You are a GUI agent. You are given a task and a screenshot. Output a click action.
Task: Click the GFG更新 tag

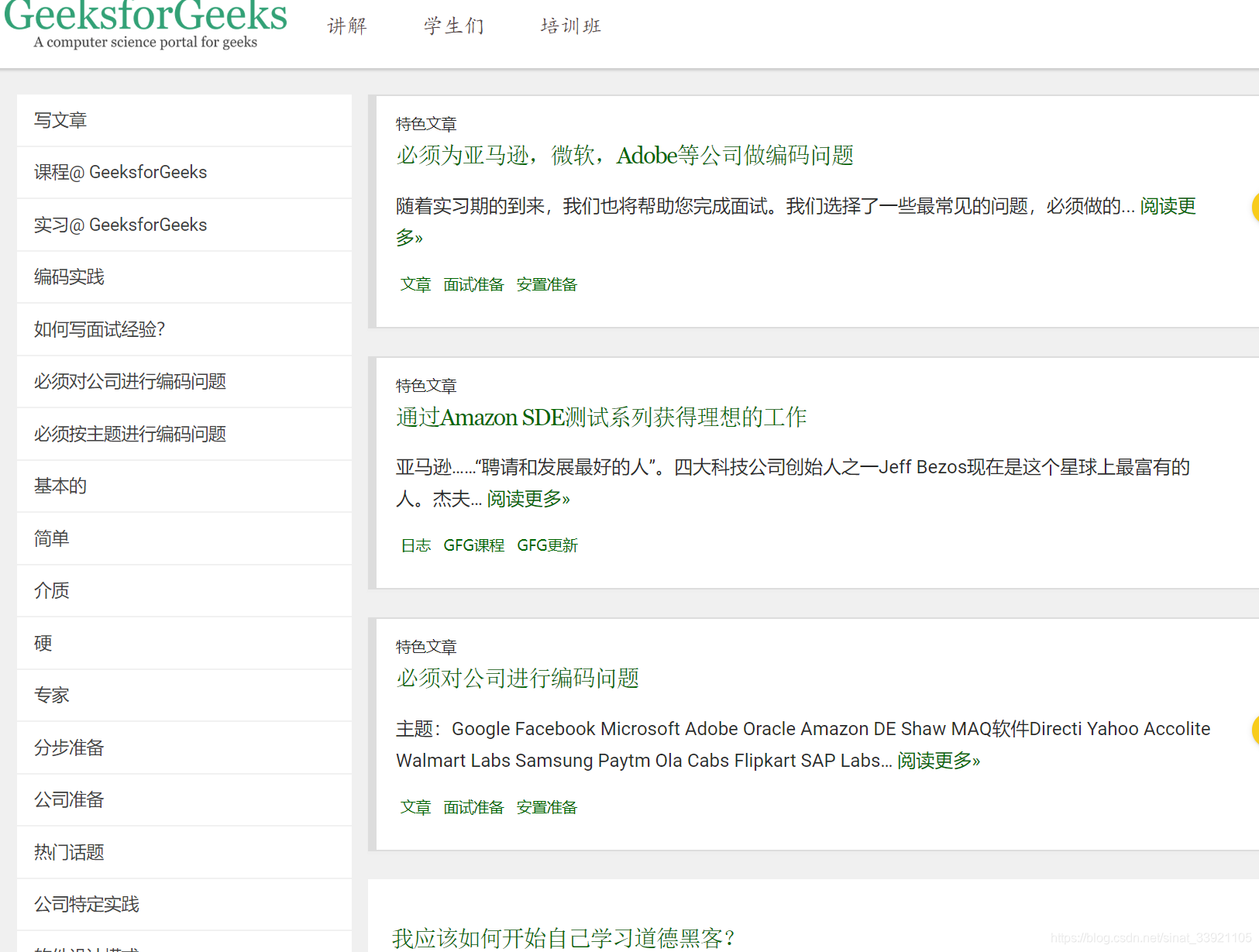click(x=547, y=545)
